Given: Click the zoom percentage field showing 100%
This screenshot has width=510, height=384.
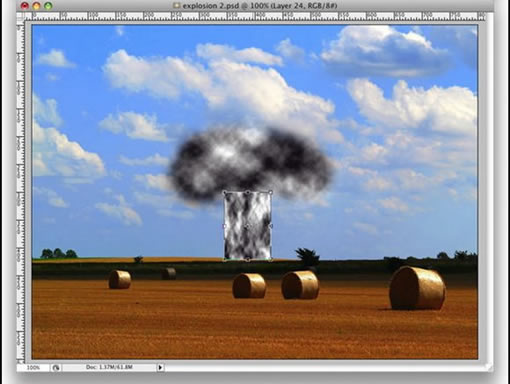Looking at the screenshot, I should point(33,367).
